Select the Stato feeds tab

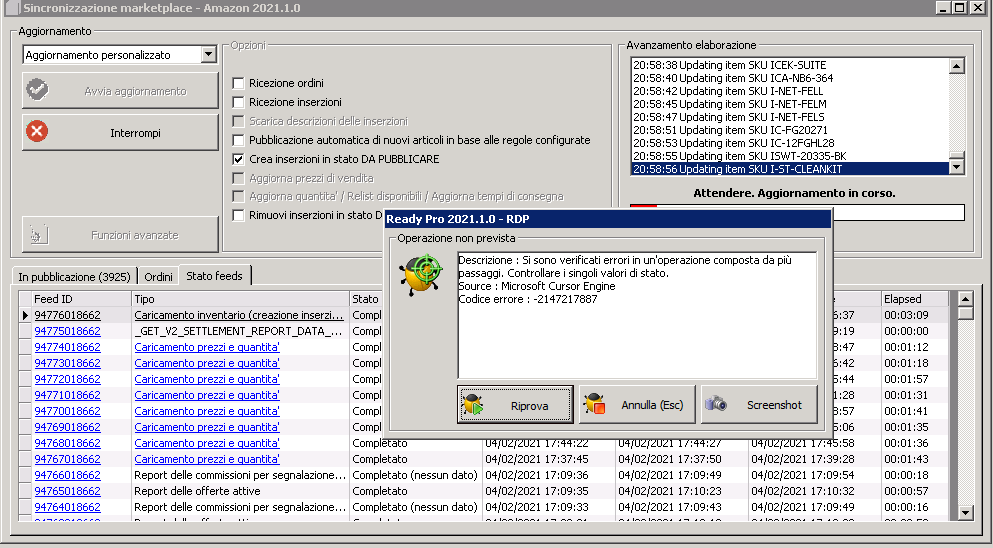tap(215, 276)
